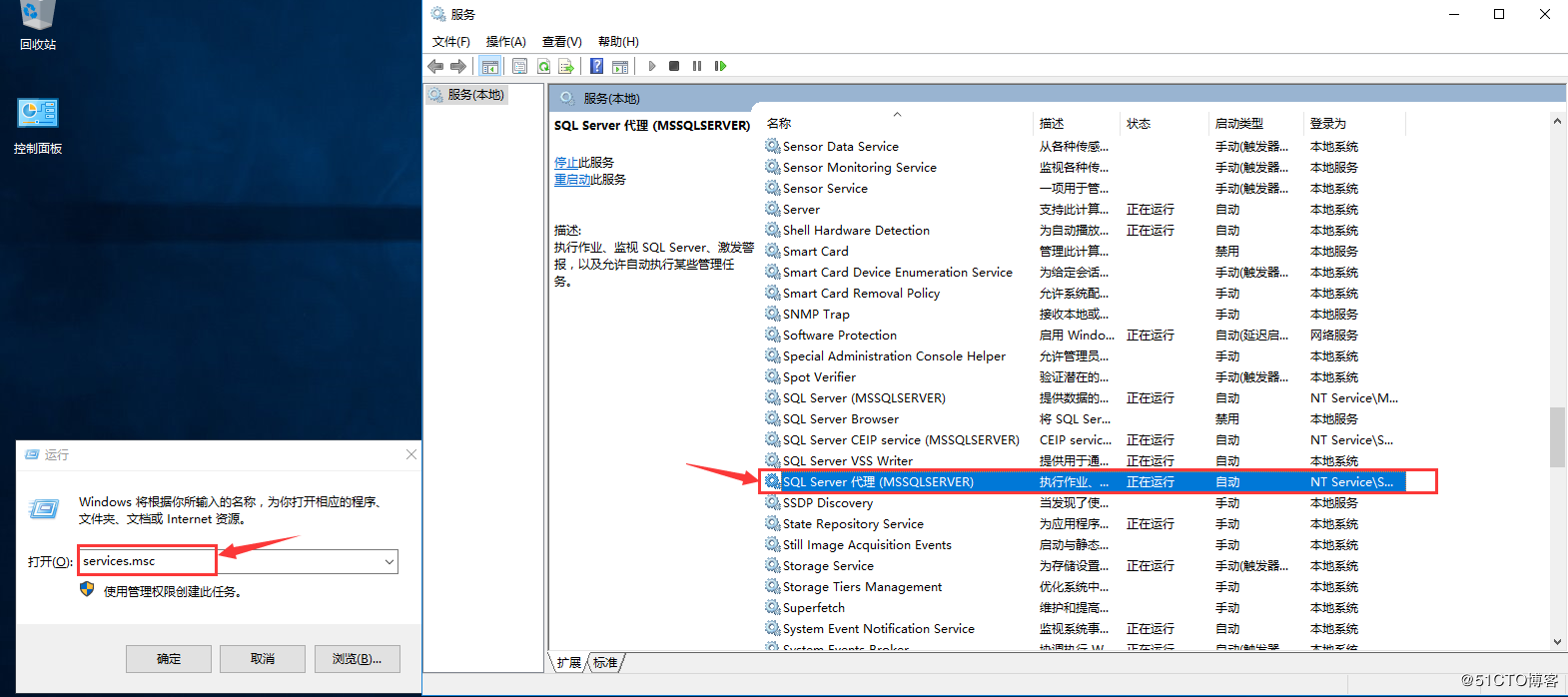Open the 操作(A) menu
Viewport: 1568px width, 697px height.
point(506,42)
